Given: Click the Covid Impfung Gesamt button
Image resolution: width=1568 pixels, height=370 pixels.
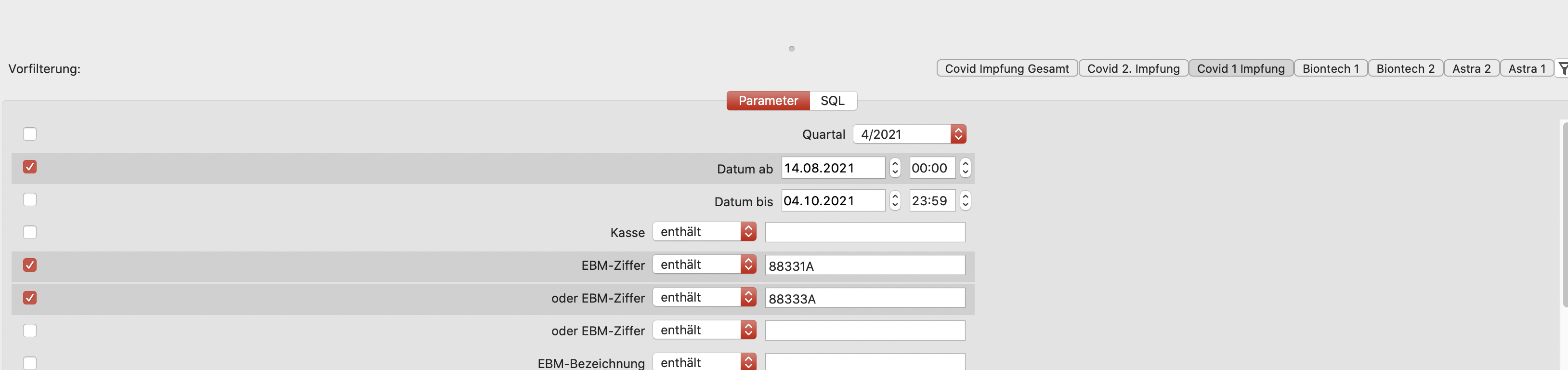Looking at the screenshot, I should coord(1006,69).
